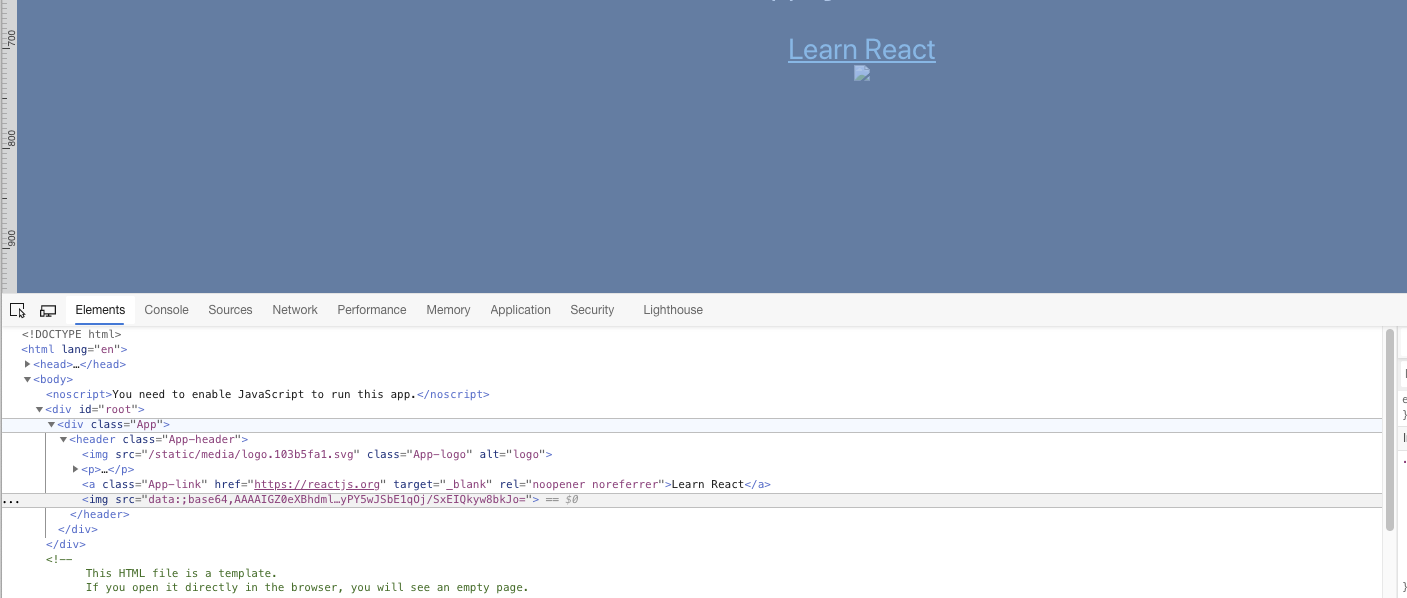Click the vertical ruler at 800 mark
Image resolution: width=1407 pixels, height=598 pixels.
click(9, 138)
